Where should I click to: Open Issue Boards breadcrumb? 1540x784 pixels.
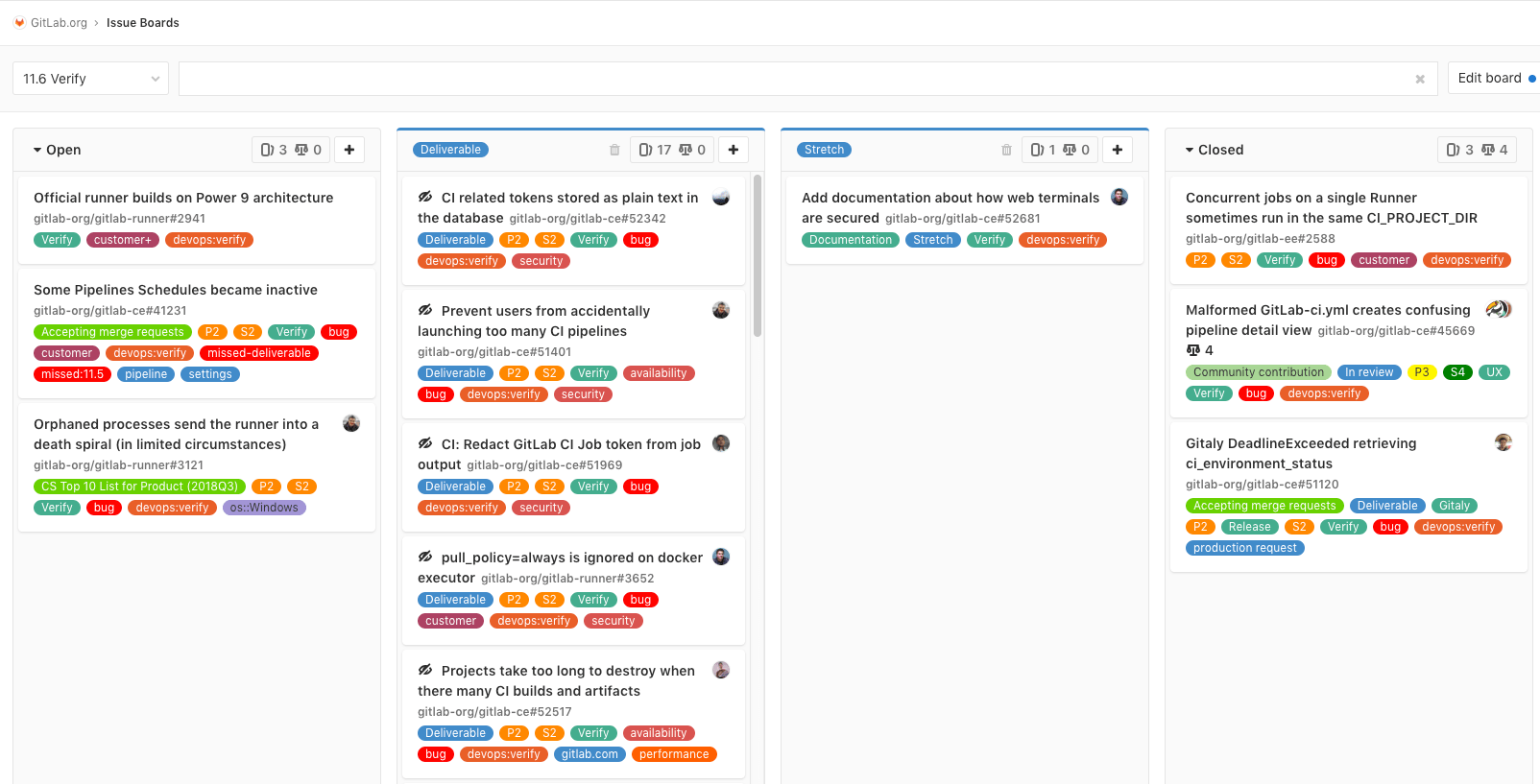coord(142,23)
